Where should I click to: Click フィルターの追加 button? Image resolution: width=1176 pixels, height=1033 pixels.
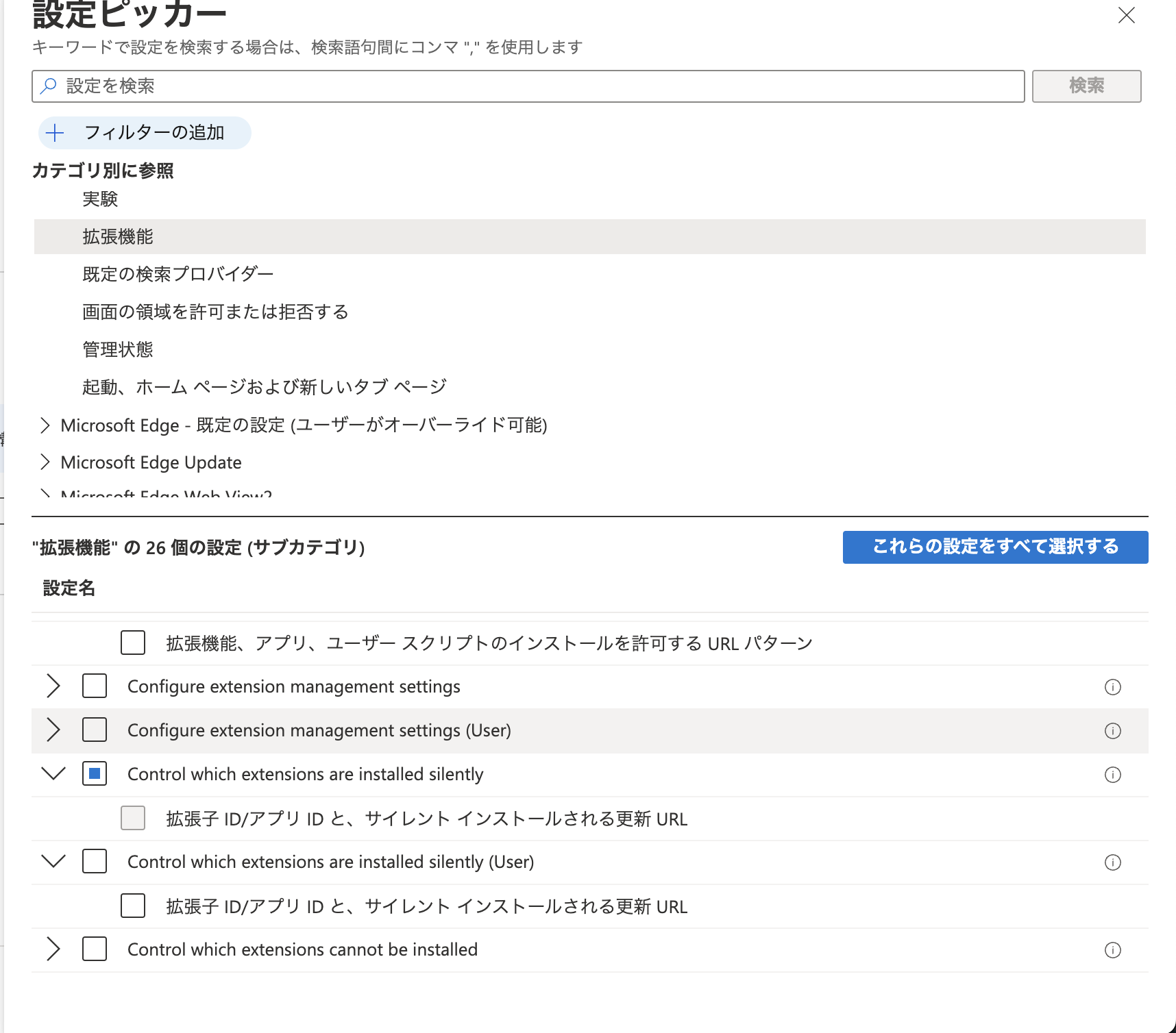click(x=145, y=133)
